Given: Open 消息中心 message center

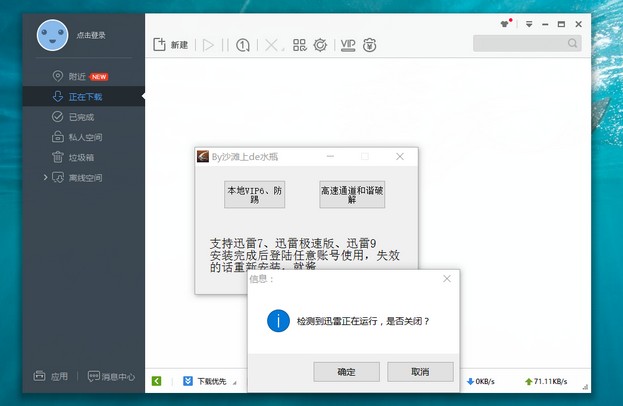Looking at the screenshot, I should pos(111,376).
